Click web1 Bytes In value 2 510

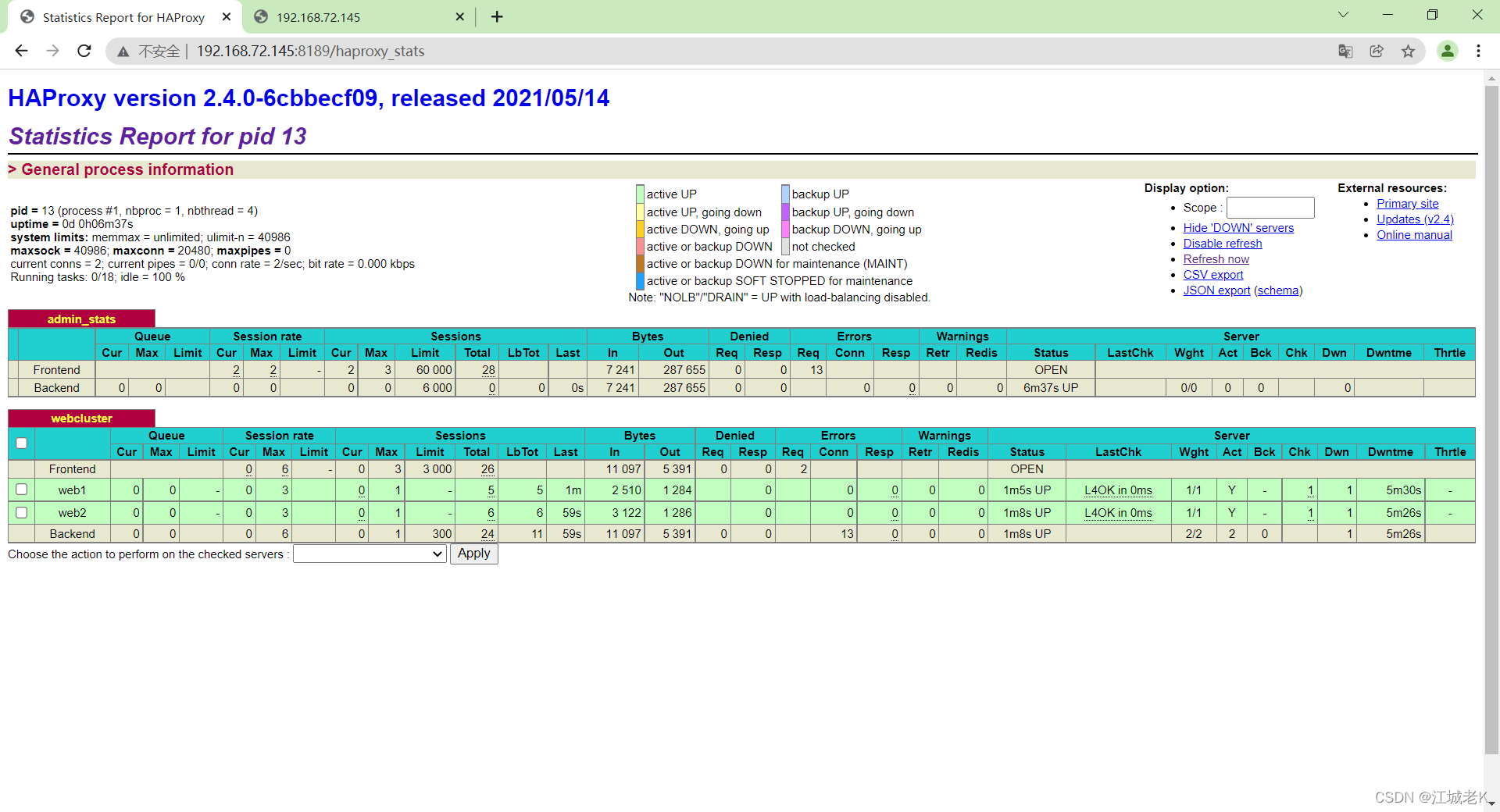click(626, 490)
